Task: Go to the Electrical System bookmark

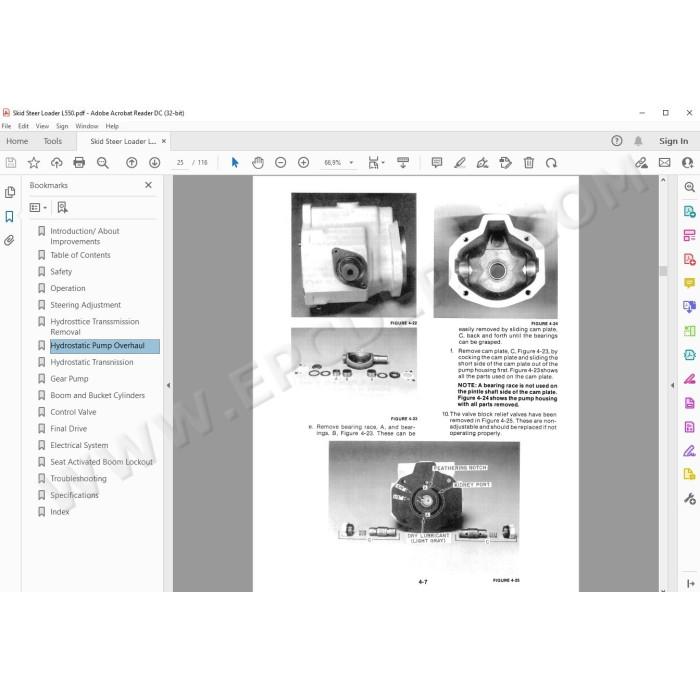Action: [79, 445]
